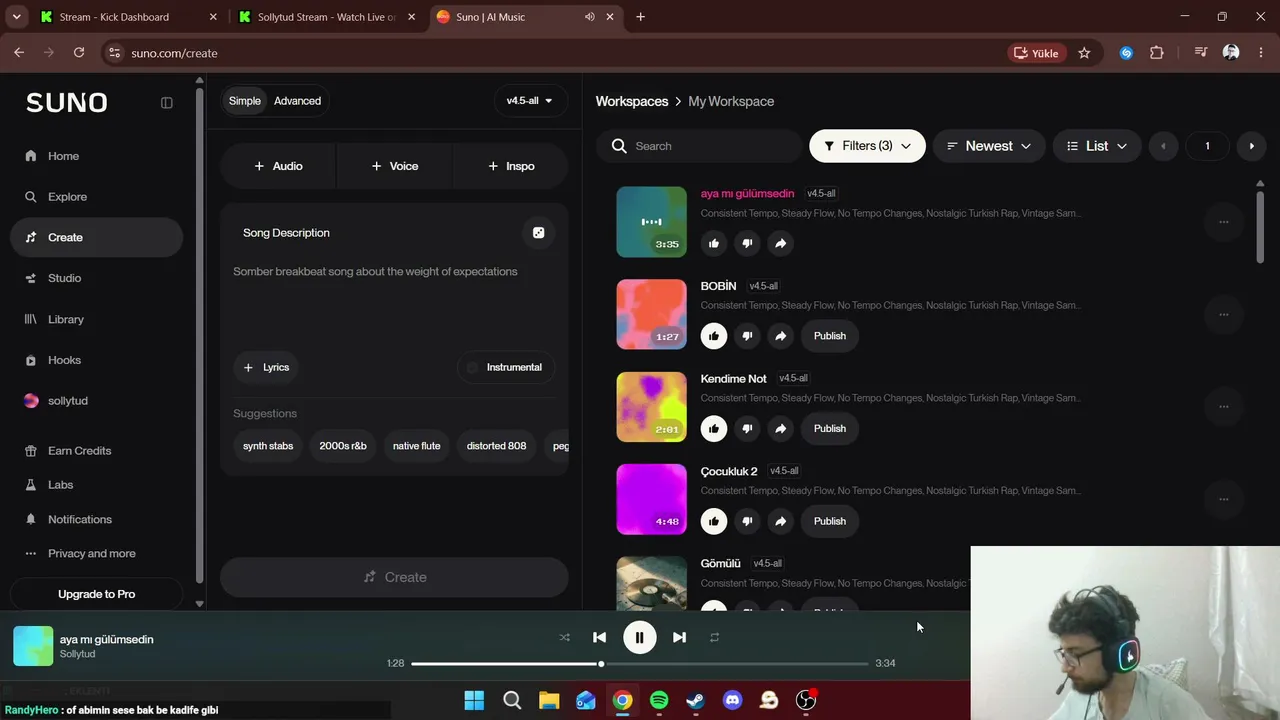Like the song Çocukluk 2

(x=714, y=521)
